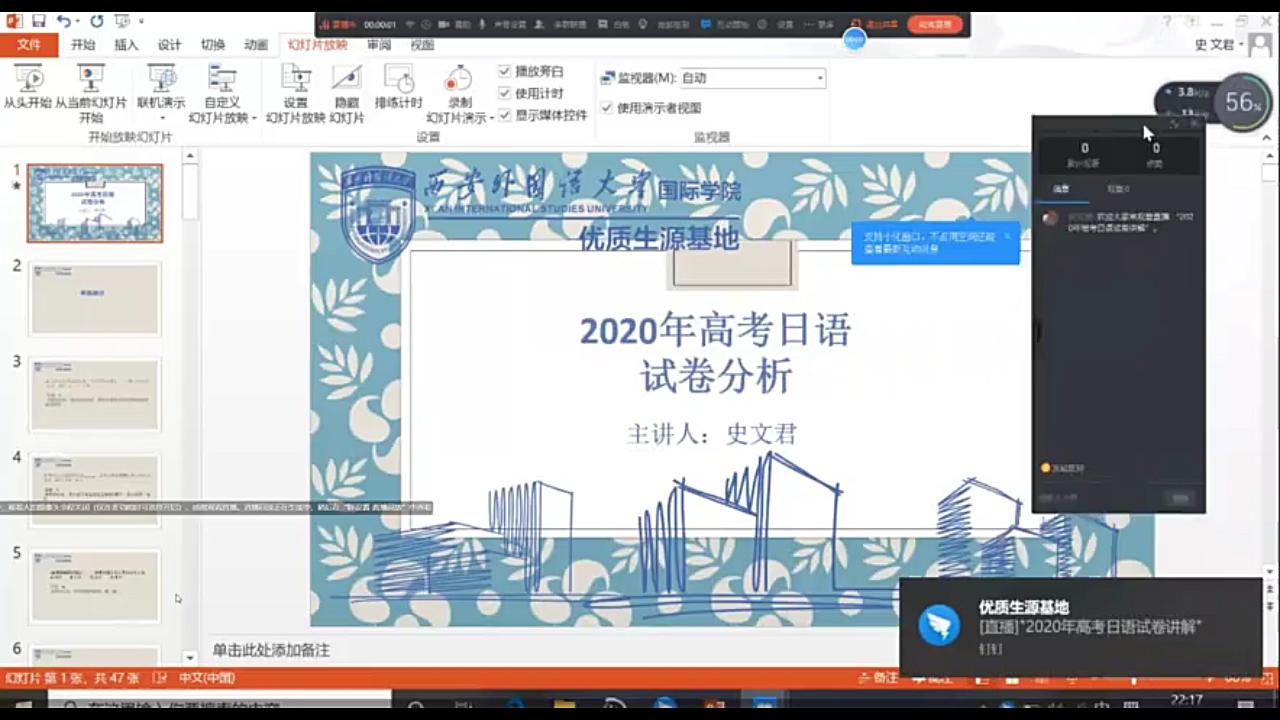
Task: Select slide 4 thumbnail
Action: pyautogui.click(x=95, y=491)
